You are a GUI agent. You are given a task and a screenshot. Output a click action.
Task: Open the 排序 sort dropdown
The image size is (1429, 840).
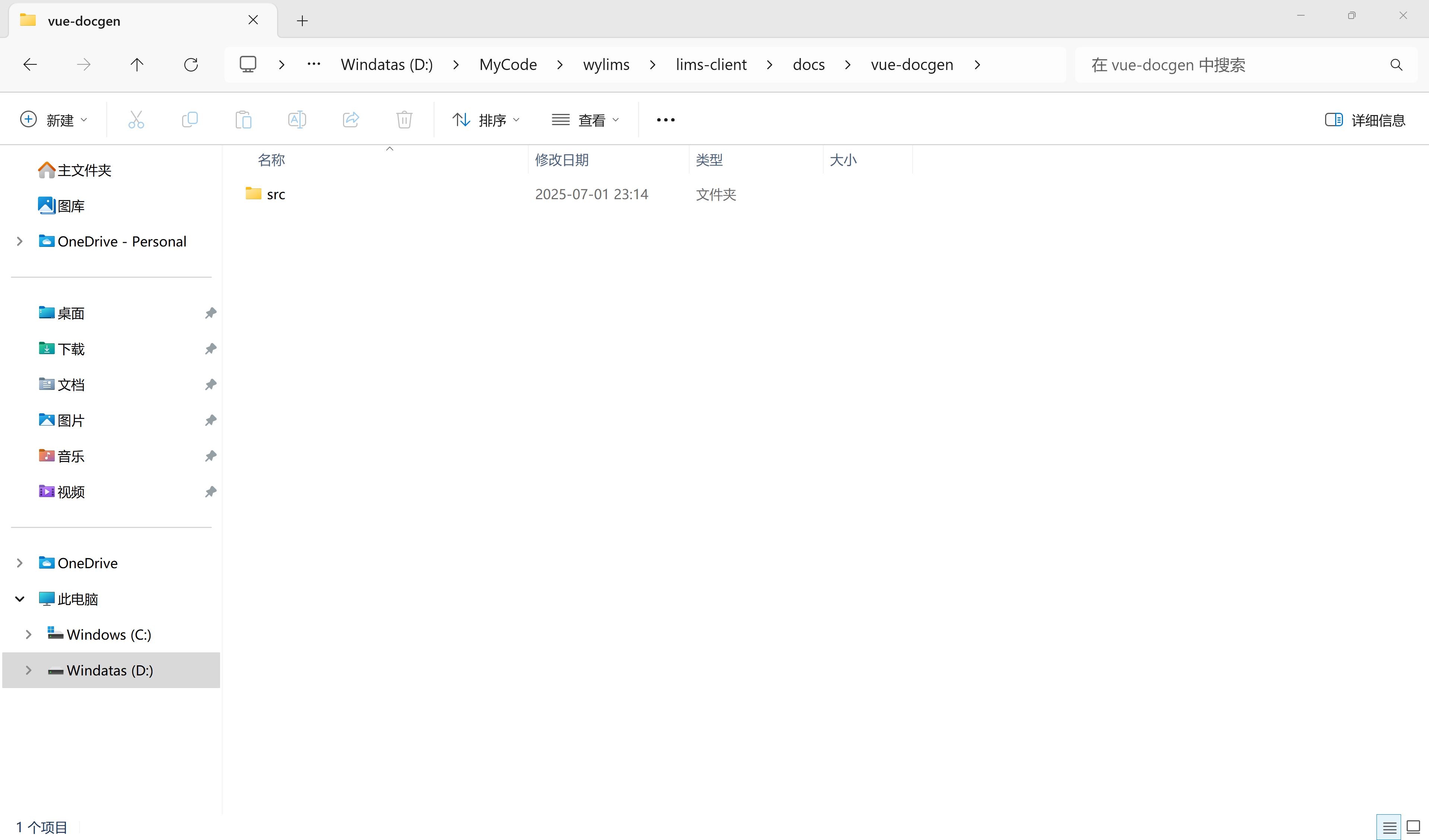(486, 120)
